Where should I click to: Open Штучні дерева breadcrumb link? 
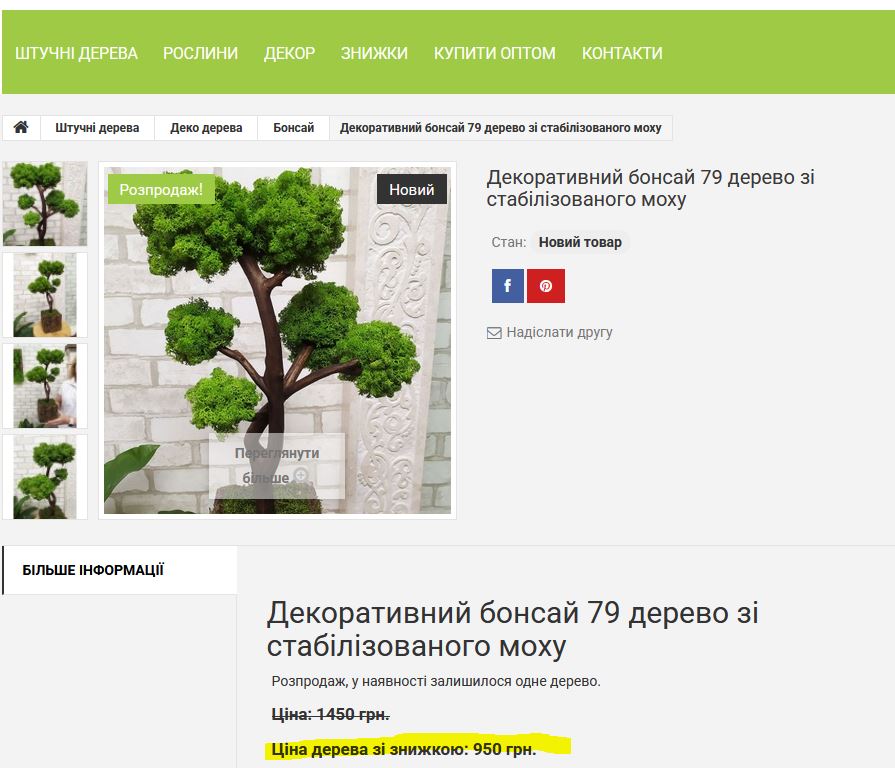[x=99, y=127]
